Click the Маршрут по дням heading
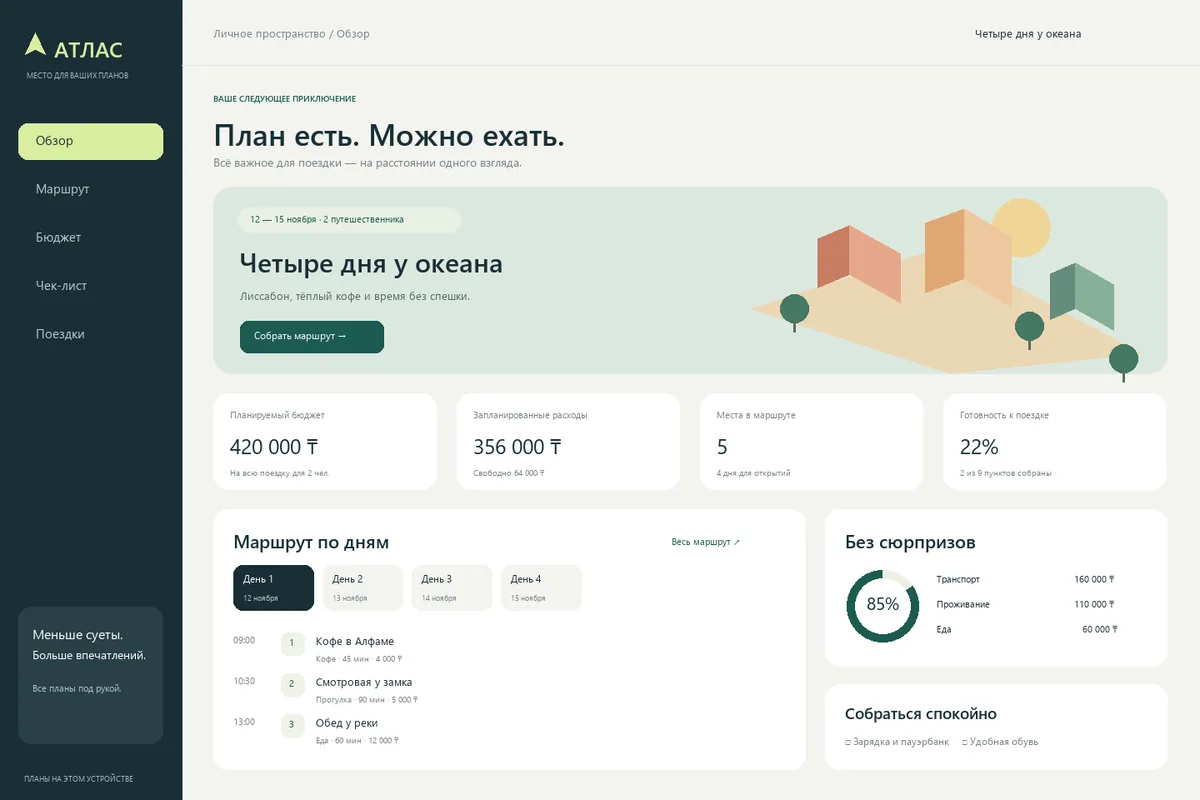Viewport: 1200px width, 800px height. 311,542
